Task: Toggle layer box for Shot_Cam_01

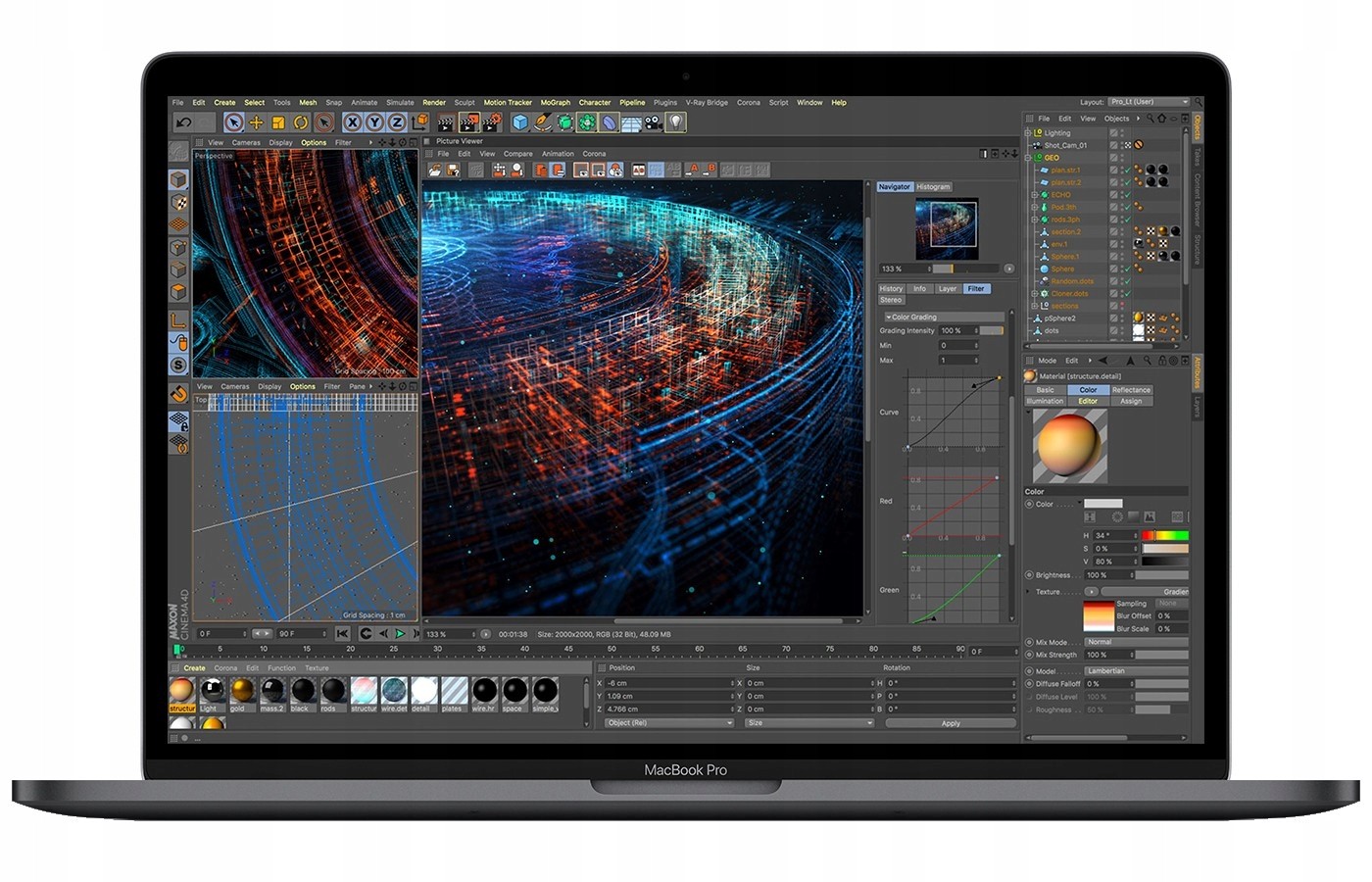Action: tap(1113, 145)
